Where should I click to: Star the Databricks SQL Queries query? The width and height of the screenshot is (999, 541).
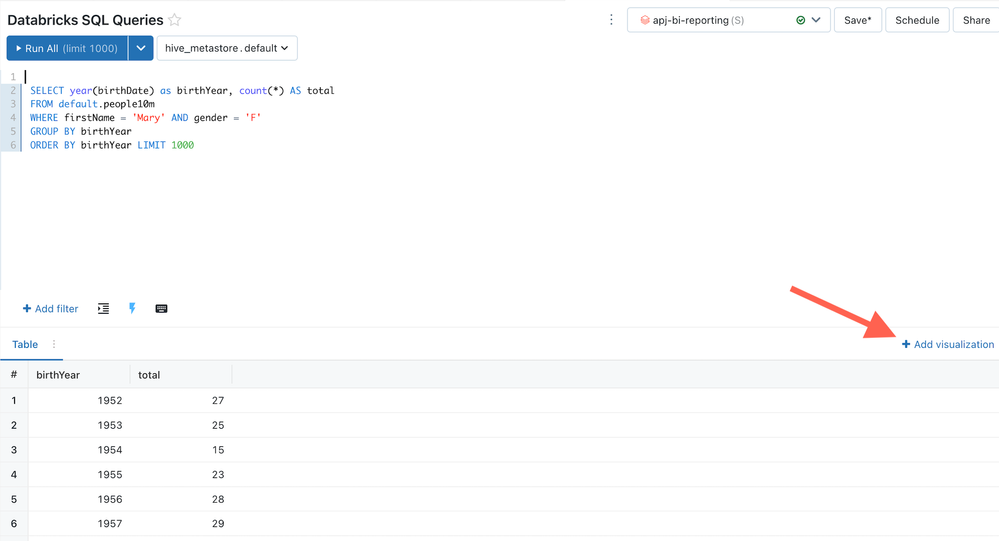click(175, 20)
